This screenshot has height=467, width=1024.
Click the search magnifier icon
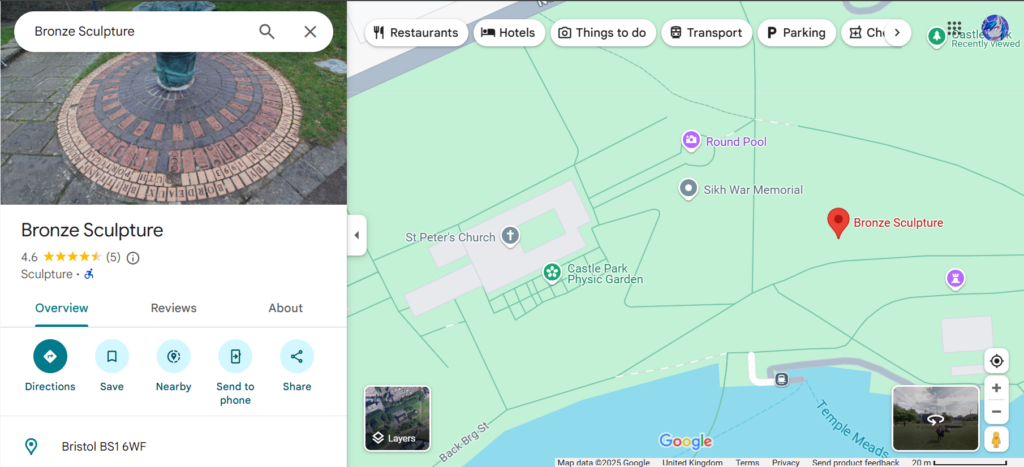266,31
